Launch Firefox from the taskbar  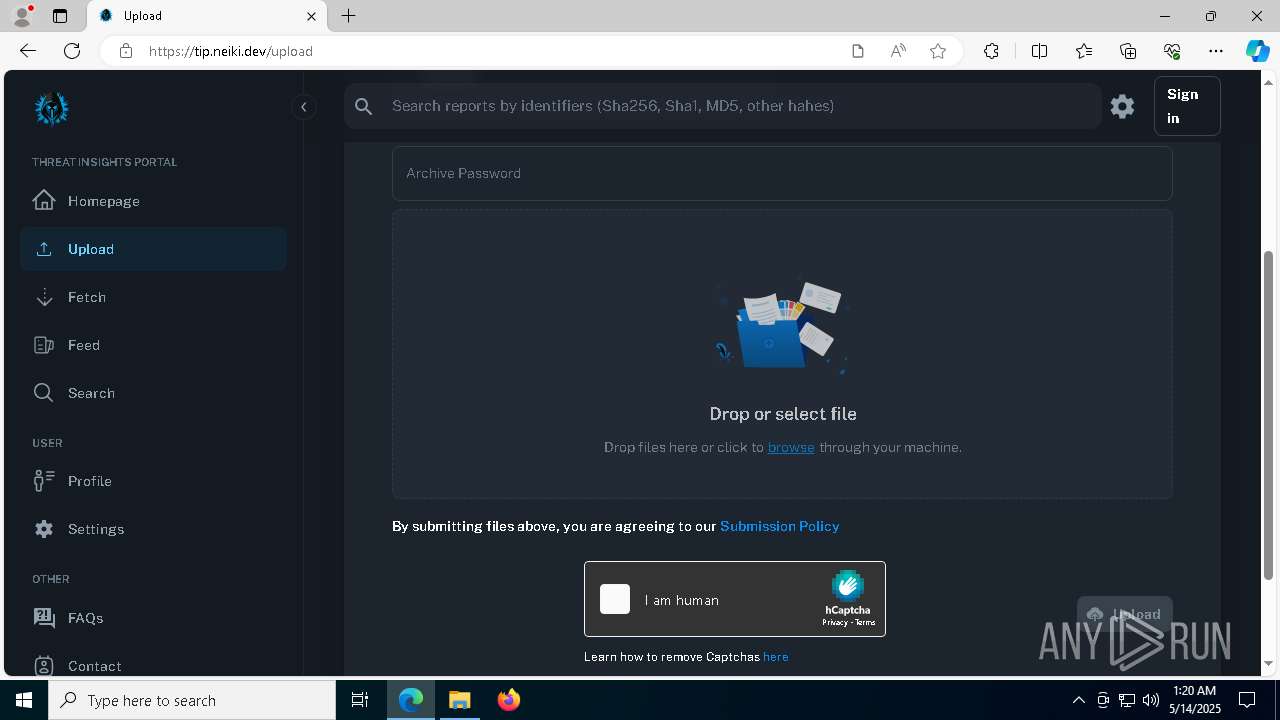509,700
